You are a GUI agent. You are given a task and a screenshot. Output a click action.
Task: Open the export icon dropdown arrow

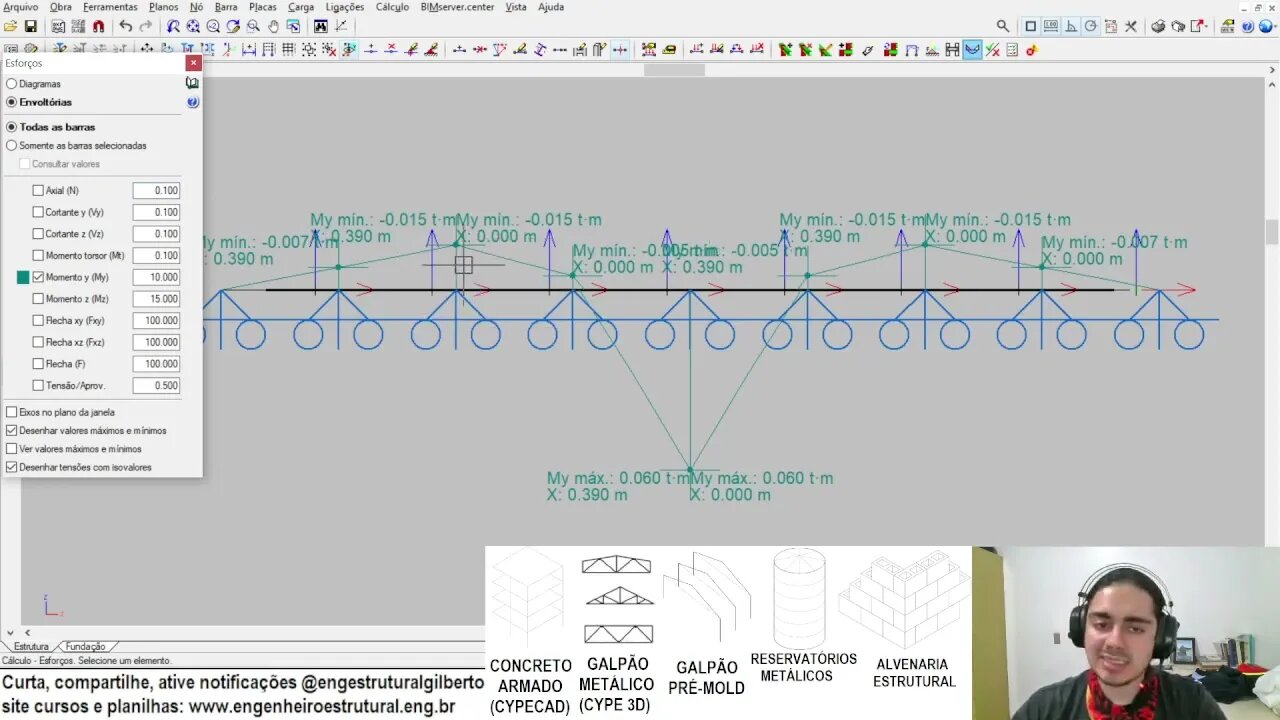pyautogui.click(x=1208, y=26)
